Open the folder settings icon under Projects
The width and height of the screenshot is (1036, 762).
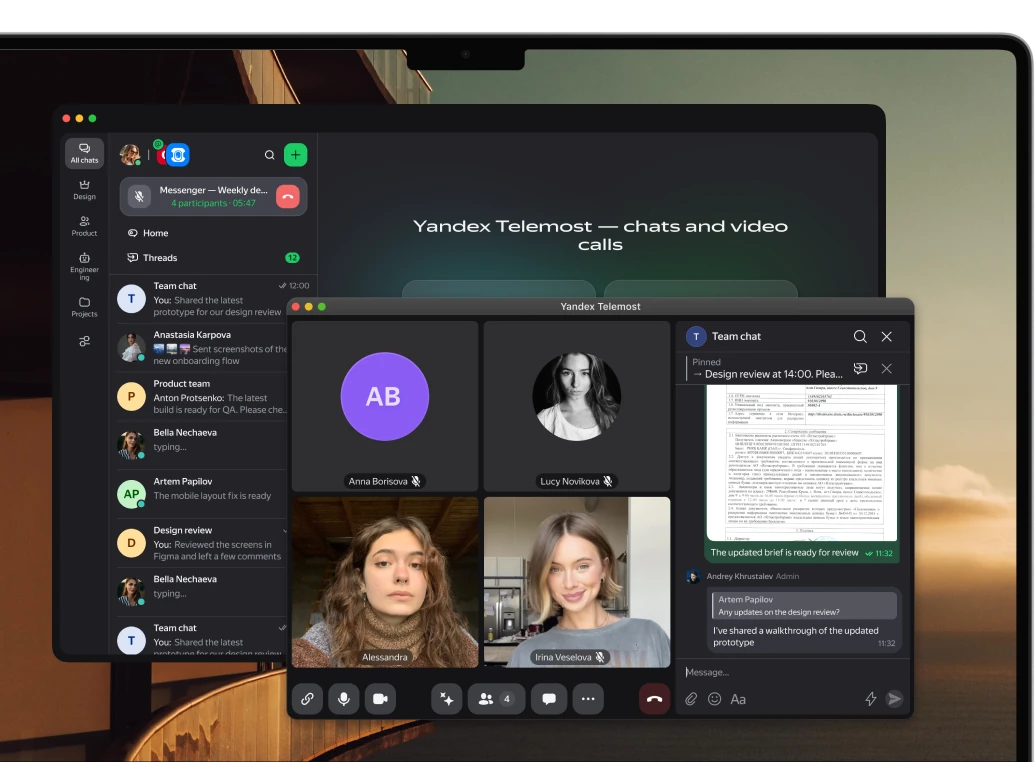[x=85, y=341]
